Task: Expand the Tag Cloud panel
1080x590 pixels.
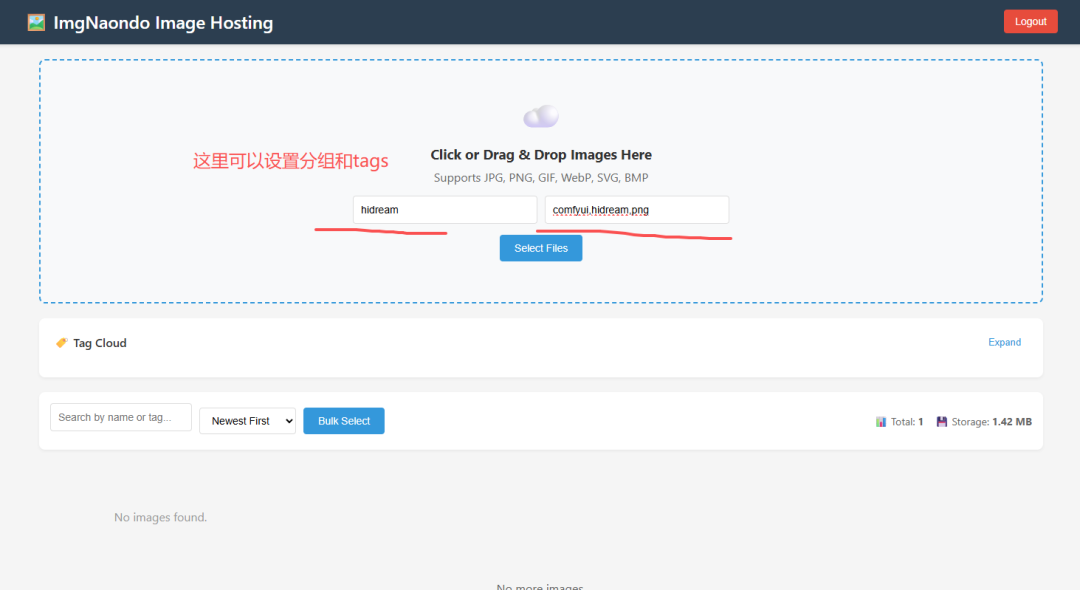Action: coord(1004,342)
